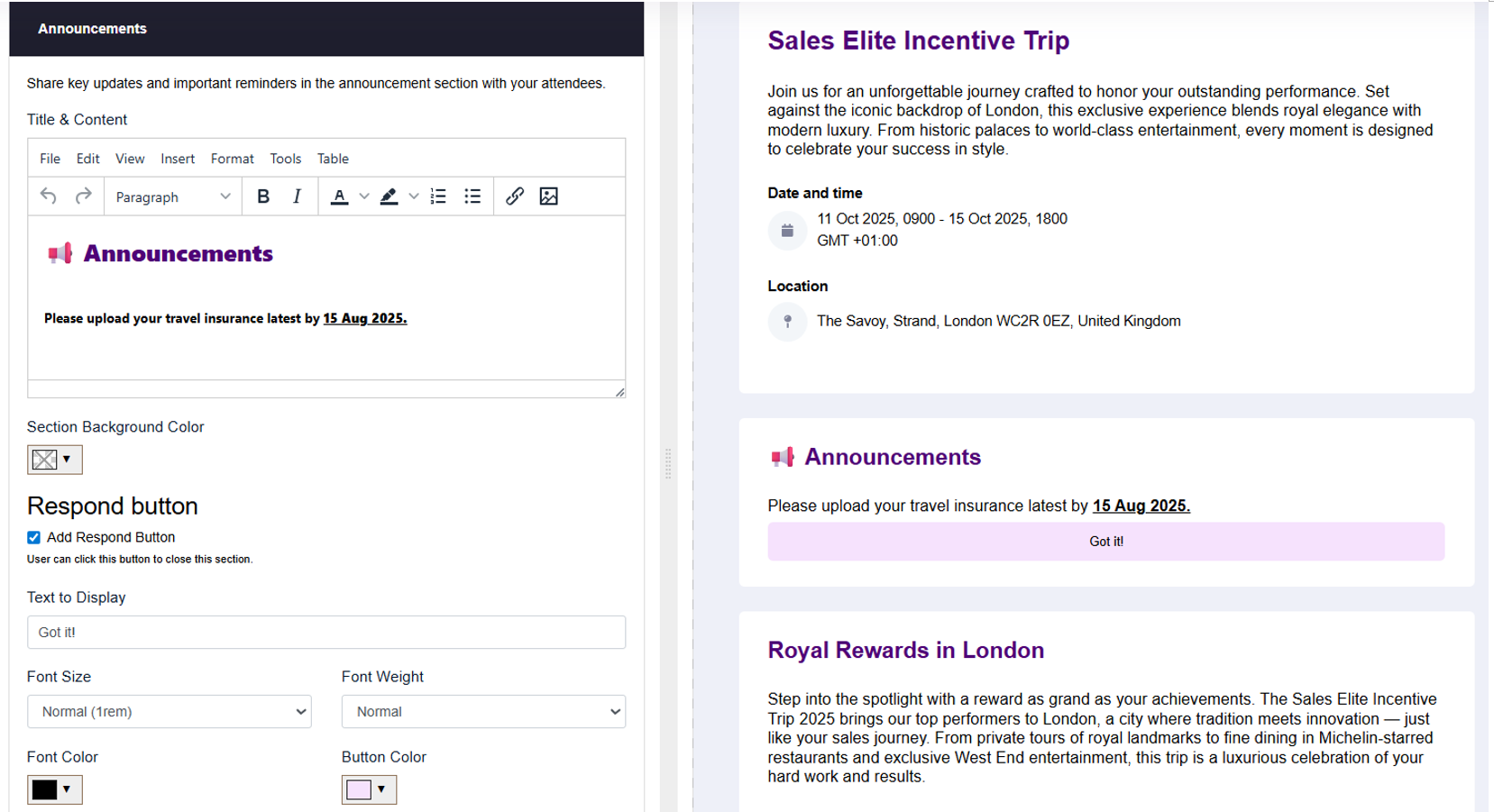Open the Insert menu
This screenshot has width=1494, height=812.
coord(178,159)
